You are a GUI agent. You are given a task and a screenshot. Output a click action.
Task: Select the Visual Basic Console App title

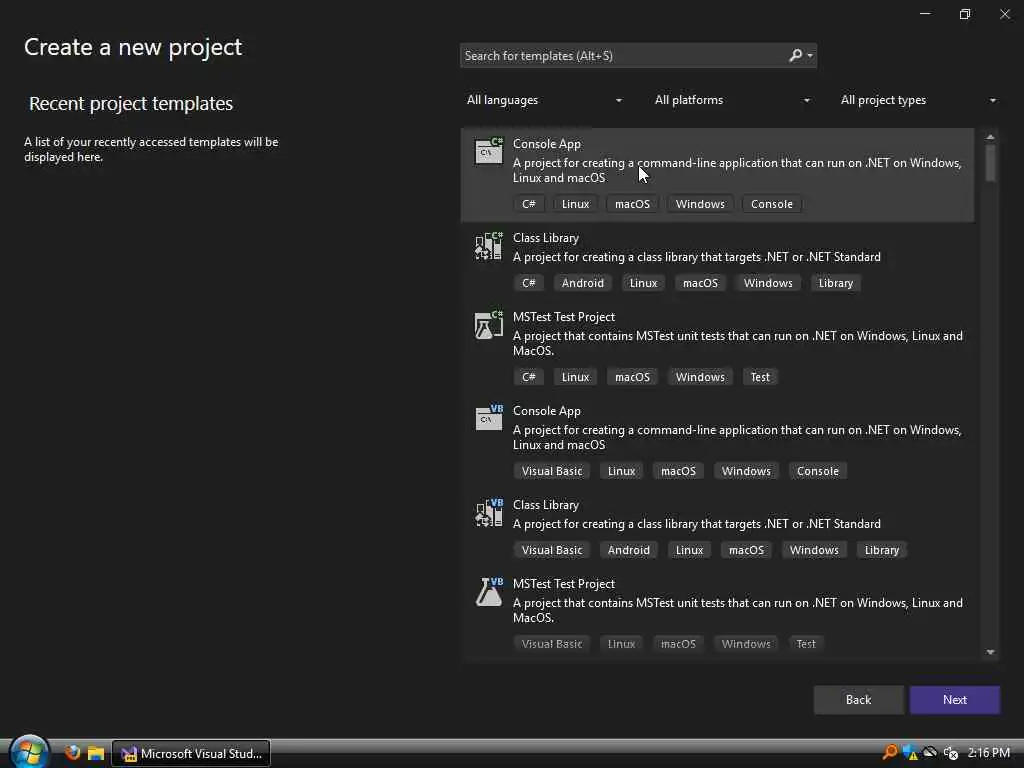point(547,411)
